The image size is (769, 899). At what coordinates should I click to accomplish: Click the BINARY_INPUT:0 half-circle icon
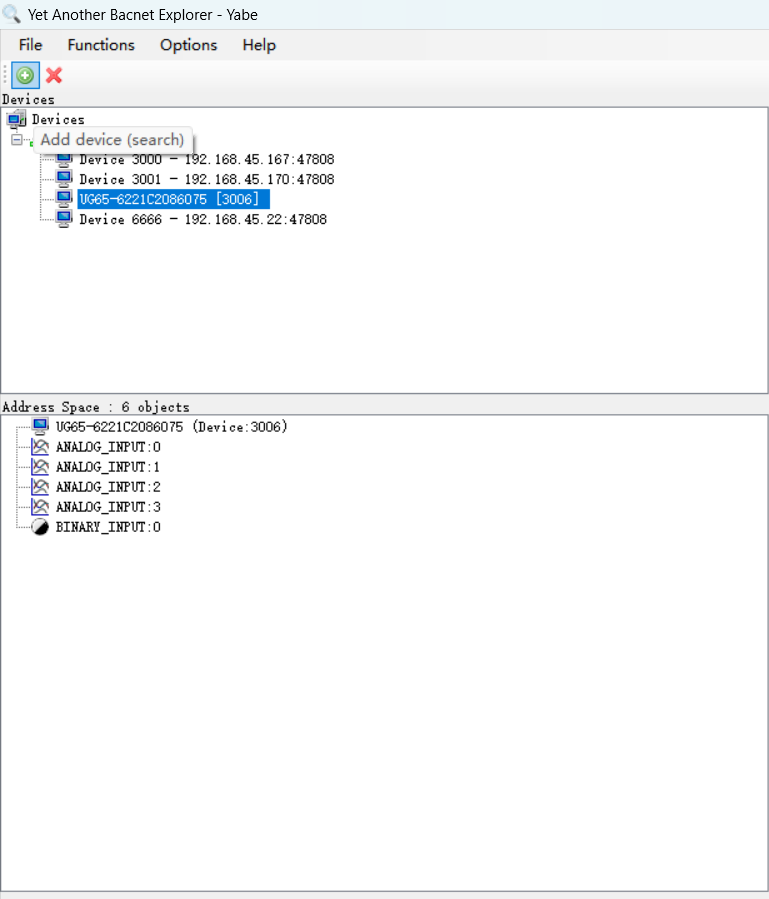click(x=40, y=527)
